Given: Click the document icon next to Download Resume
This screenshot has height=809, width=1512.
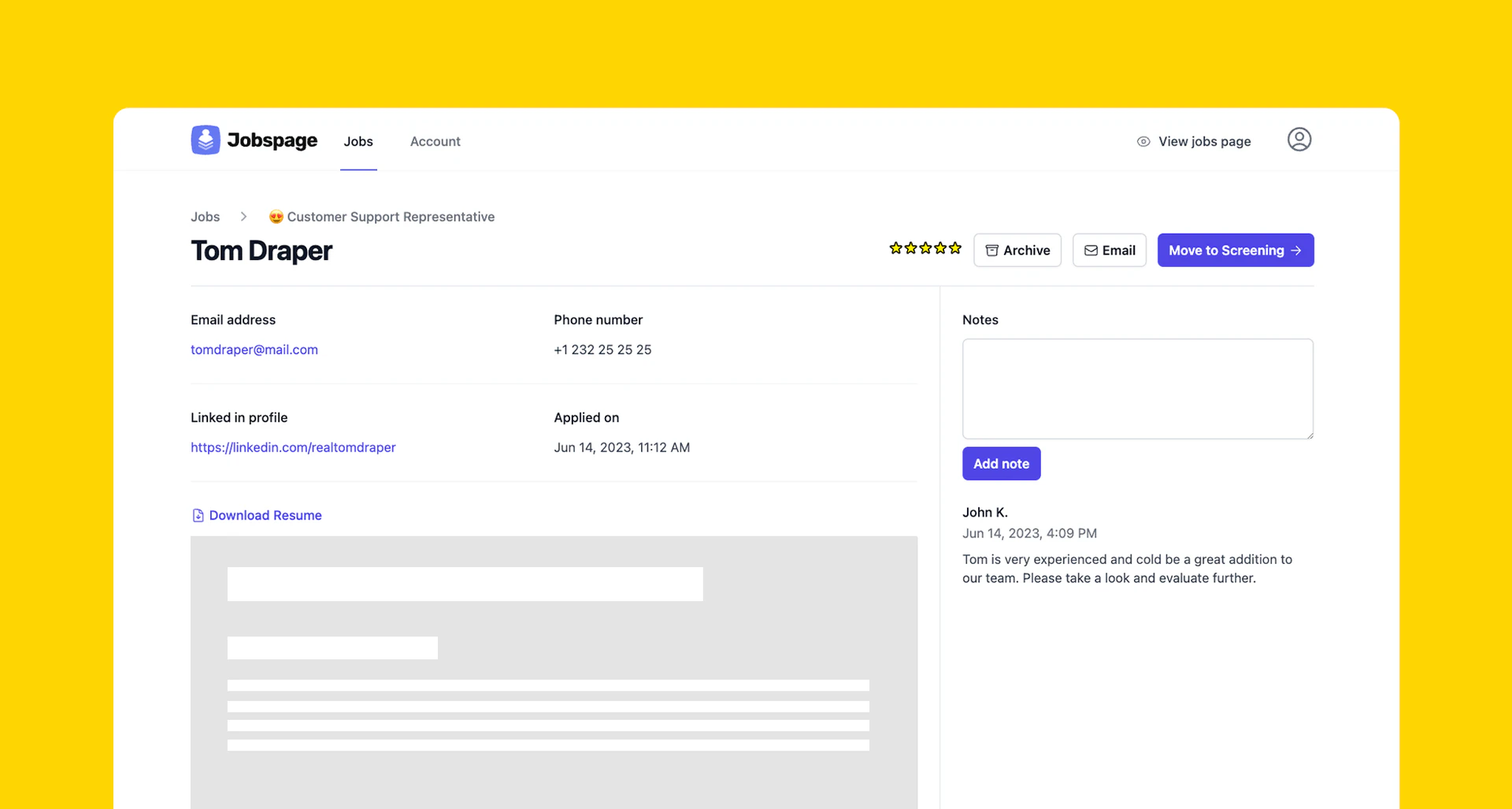Looking at the screenshot, I should tap(197, 514).
